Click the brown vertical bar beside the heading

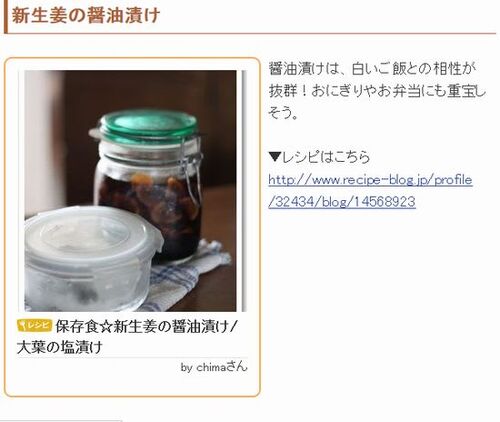pos(6,17)
